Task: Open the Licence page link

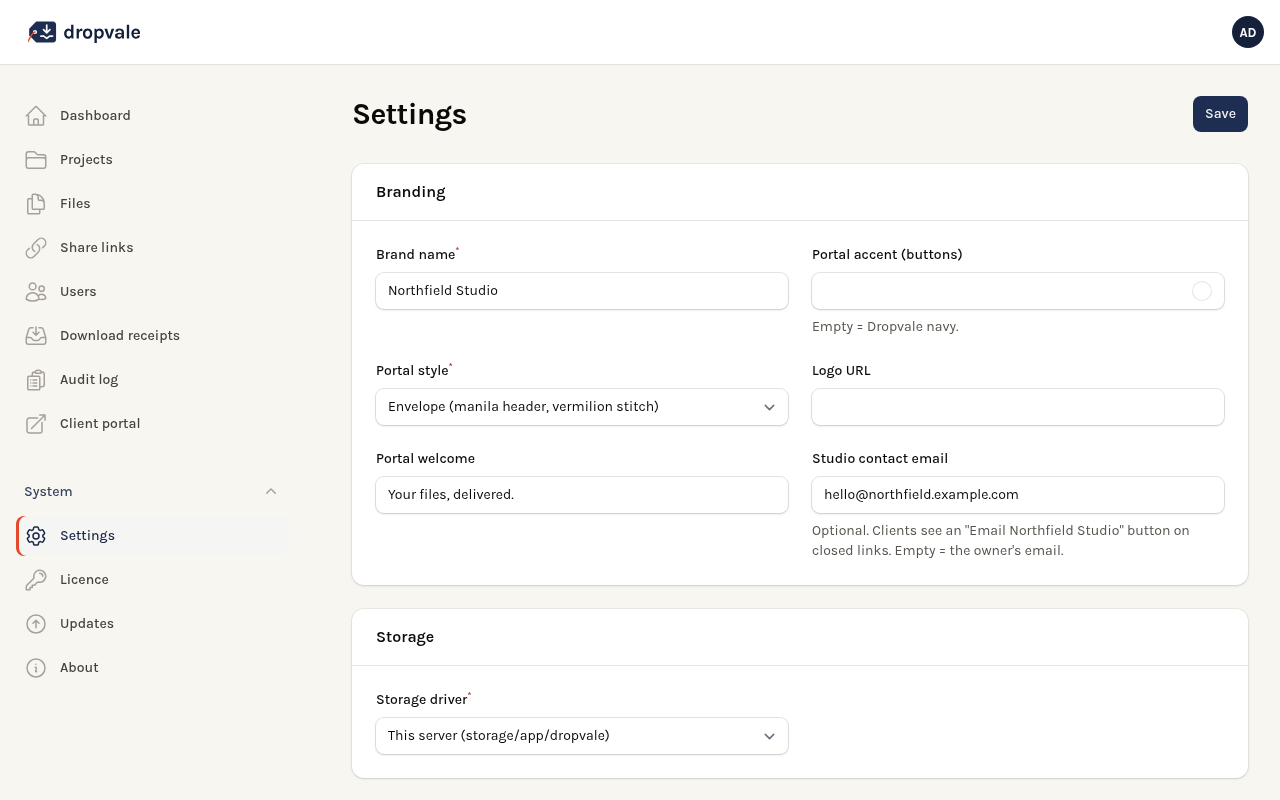Action: 152,580
